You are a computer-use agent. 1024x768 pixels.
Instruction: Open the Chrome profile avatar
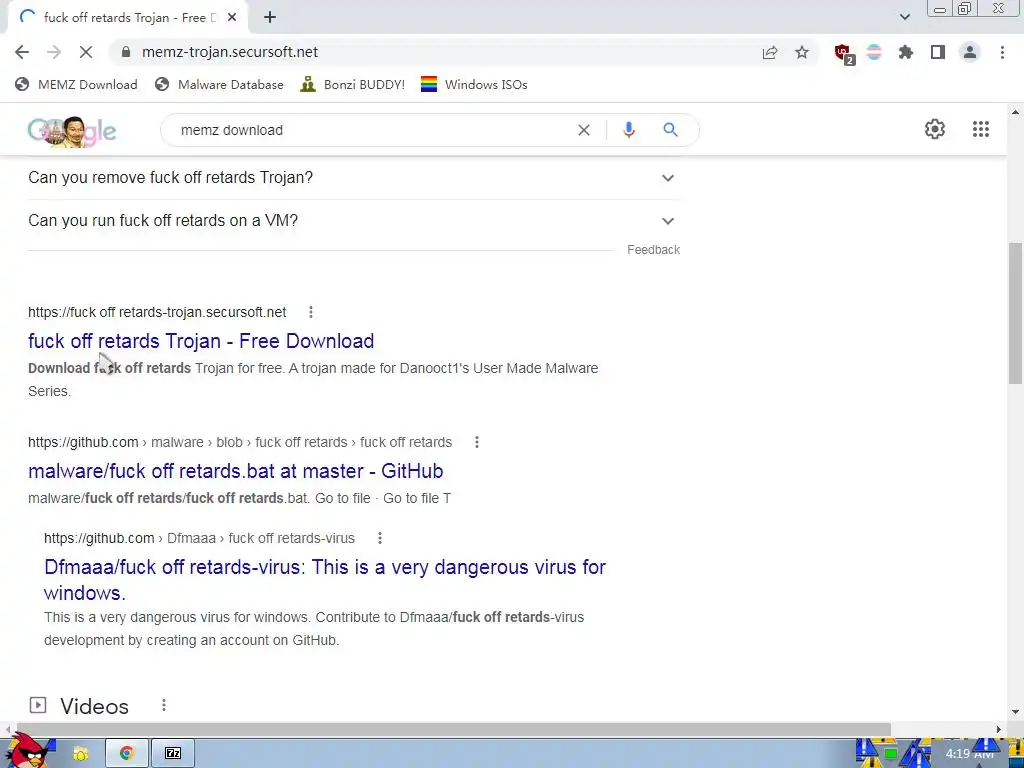coord(970,52)
